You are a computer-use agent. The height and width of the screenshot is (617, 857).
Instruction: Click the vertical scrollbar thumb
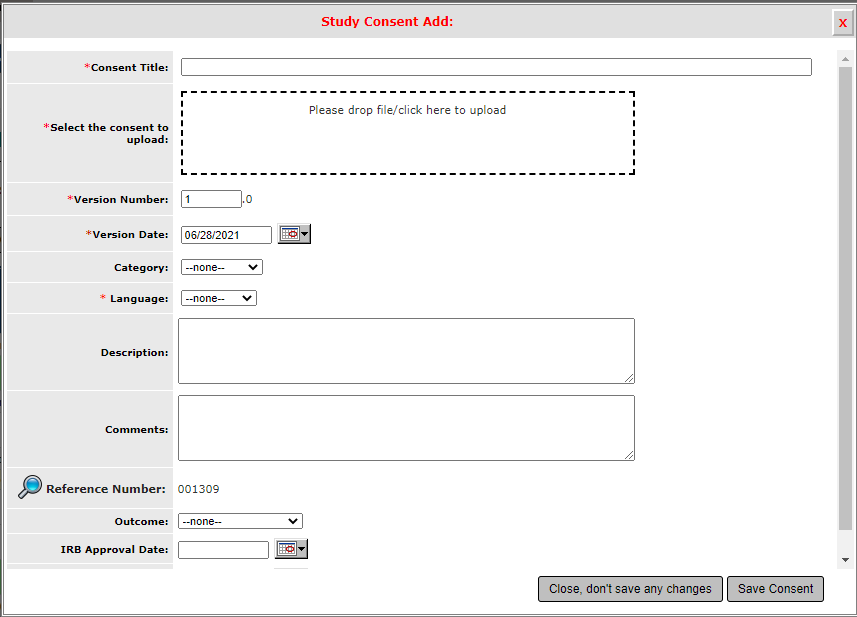[846, 298]
